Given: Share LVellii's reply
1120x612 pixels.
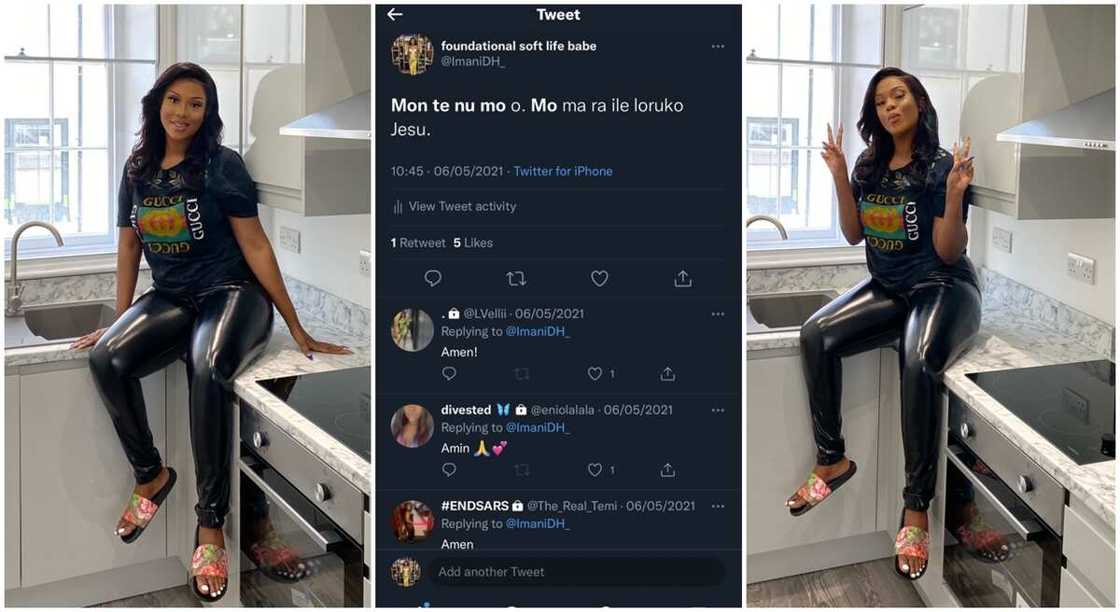Looking at the screenshot, I should pyautogui.click(x=668, y=374).
